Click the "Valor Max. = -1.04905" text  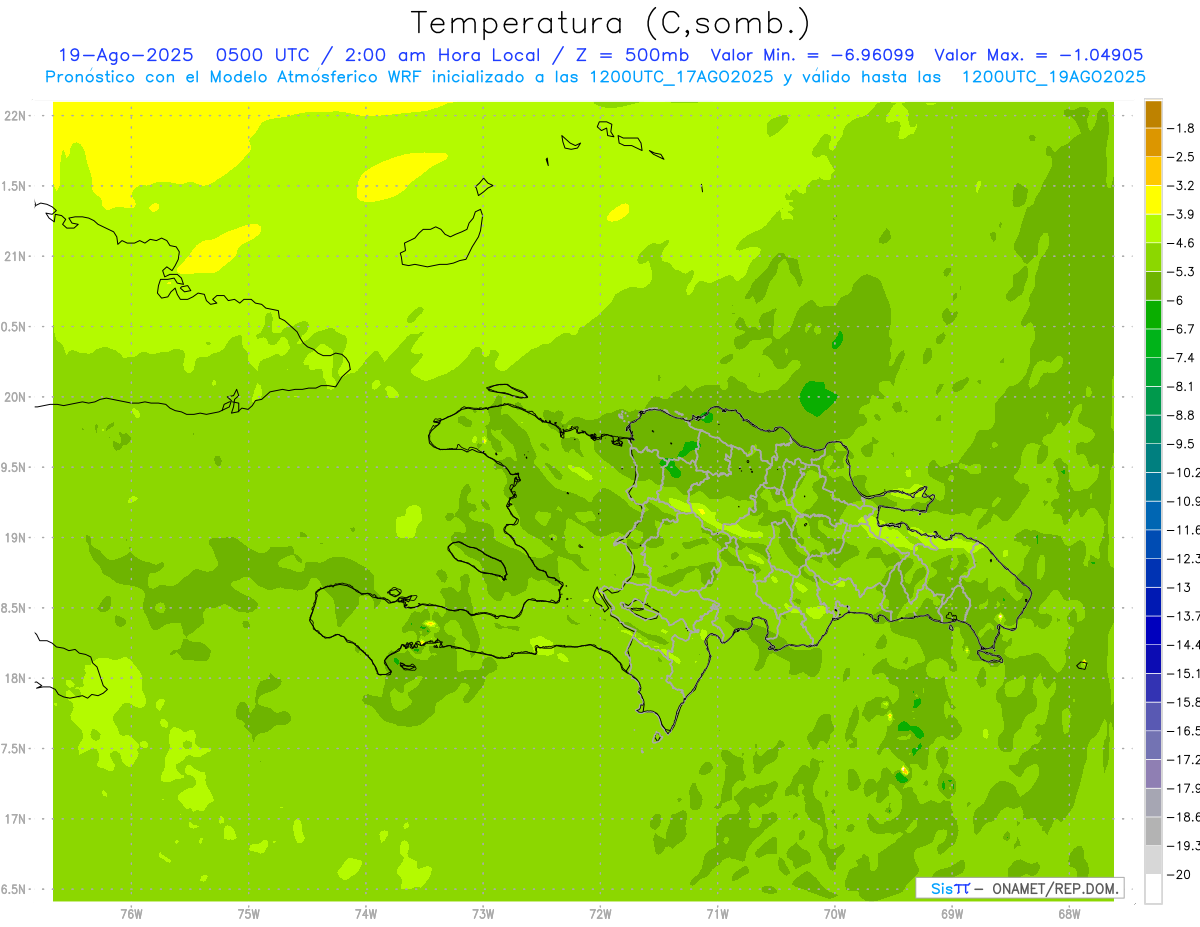click(1039, 55)
